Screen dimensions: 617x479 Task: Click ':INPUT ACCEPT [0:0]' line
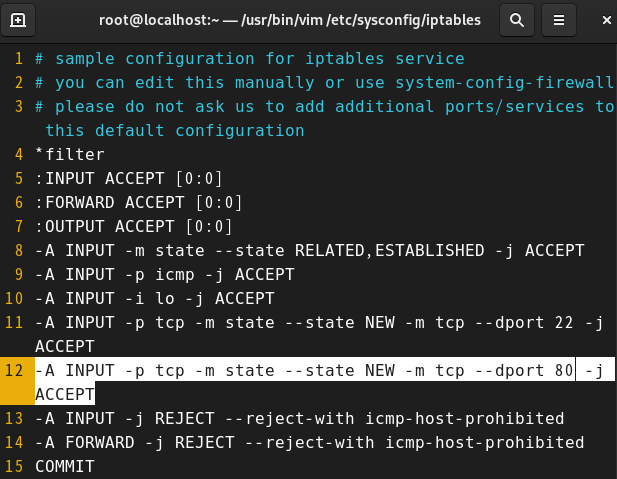click(x=129, y=179)
